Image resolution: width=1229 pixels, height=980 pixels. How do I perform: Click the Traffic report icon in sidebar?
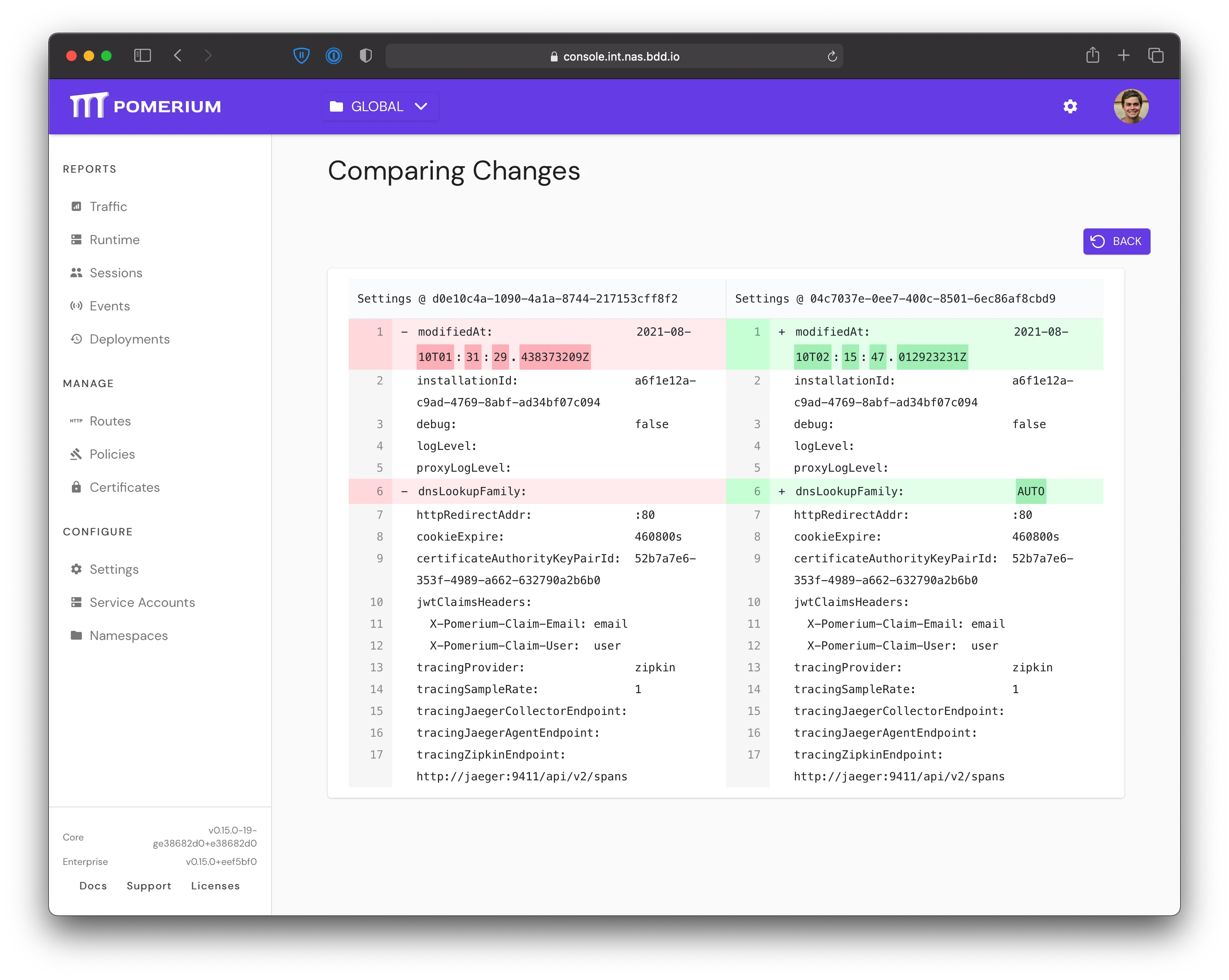pyautogui.click(x=76, y=206)
